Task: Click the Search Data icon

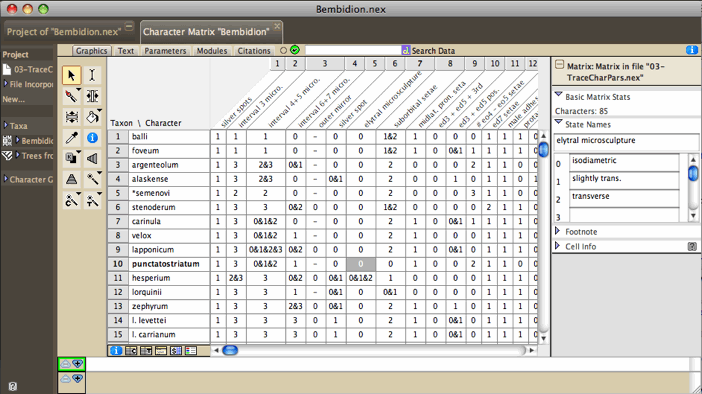Action: click(406, 51)
